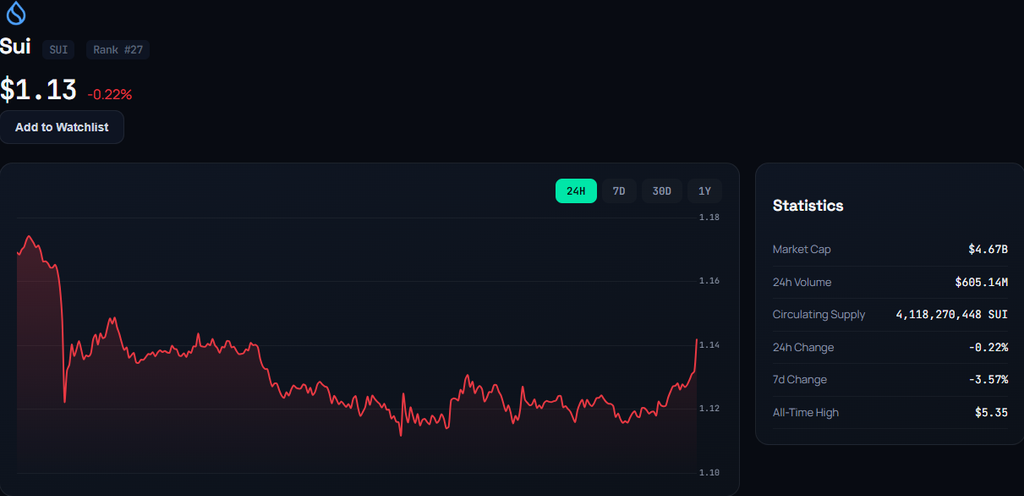Click the All-Time High label
The width and height of the screenshot is (1024, 496).
click(x=806, y=412)
